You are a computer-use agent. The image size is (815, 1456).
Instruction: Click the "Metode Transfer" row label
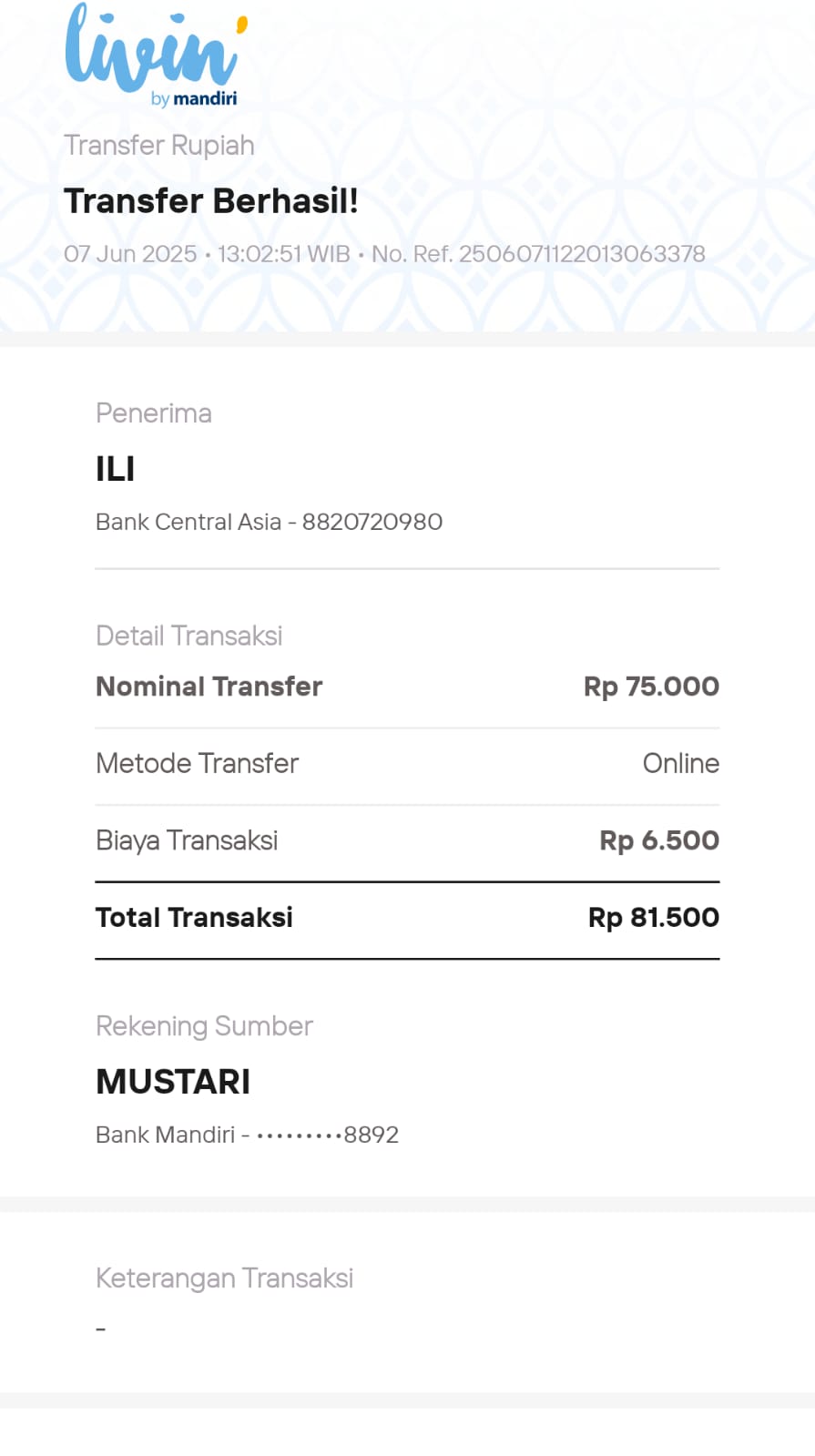(198, 763)
